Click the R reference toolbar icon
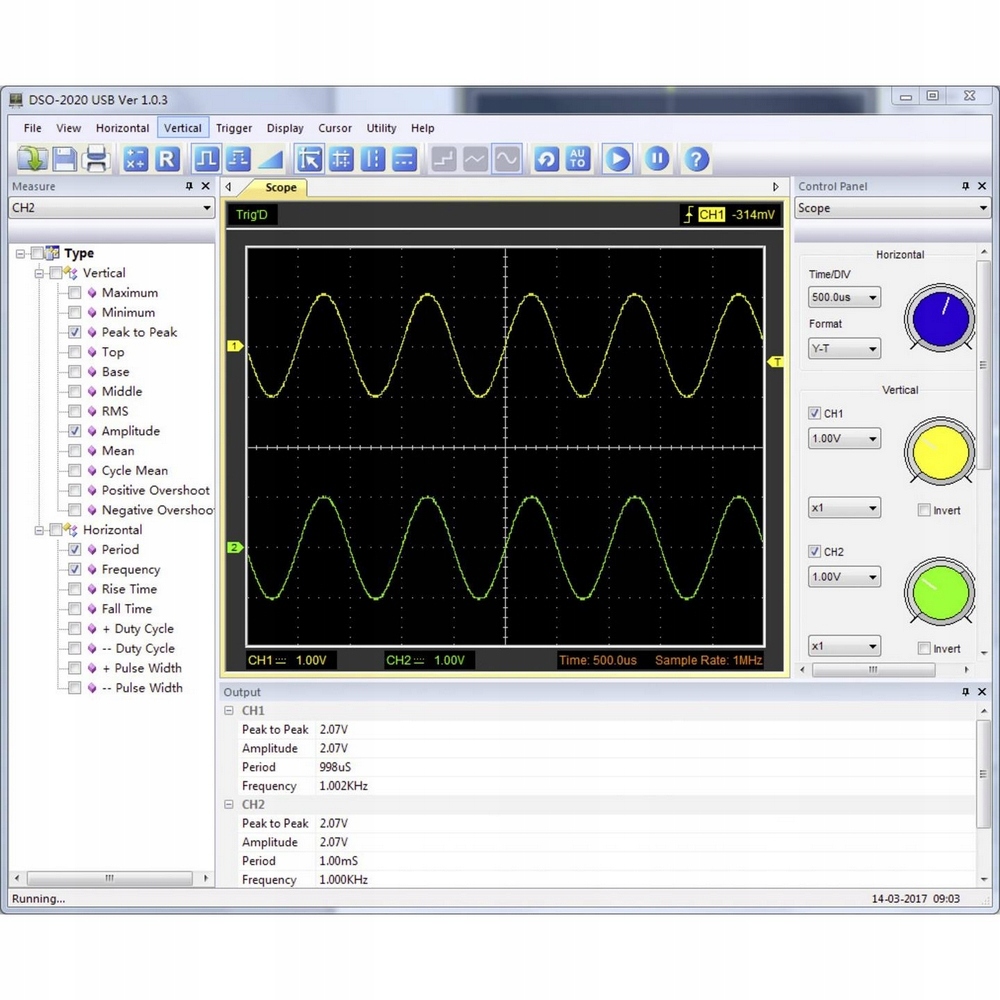The height and width of the screenshot is (1000, 1000). pyautogui.click(x=167, y=159)
